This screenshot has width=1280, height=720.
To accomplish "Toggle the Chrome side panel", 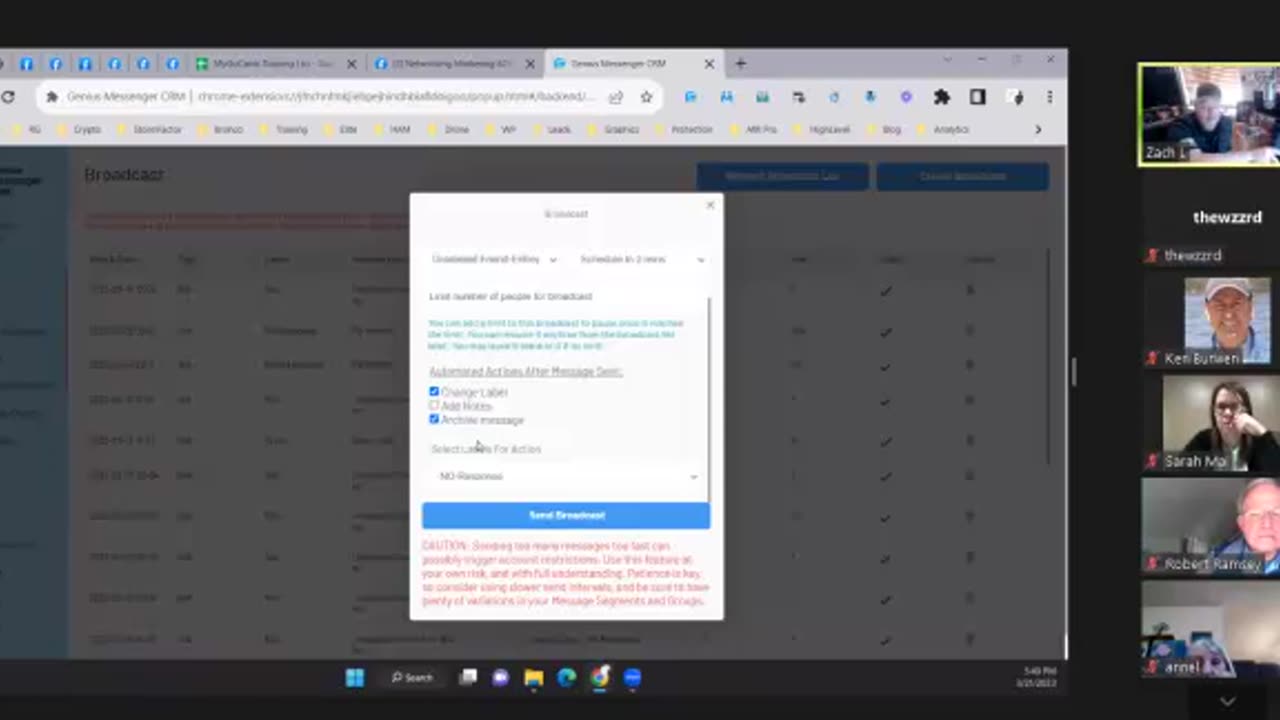I will pyautogui.click(x=978, y=97).
